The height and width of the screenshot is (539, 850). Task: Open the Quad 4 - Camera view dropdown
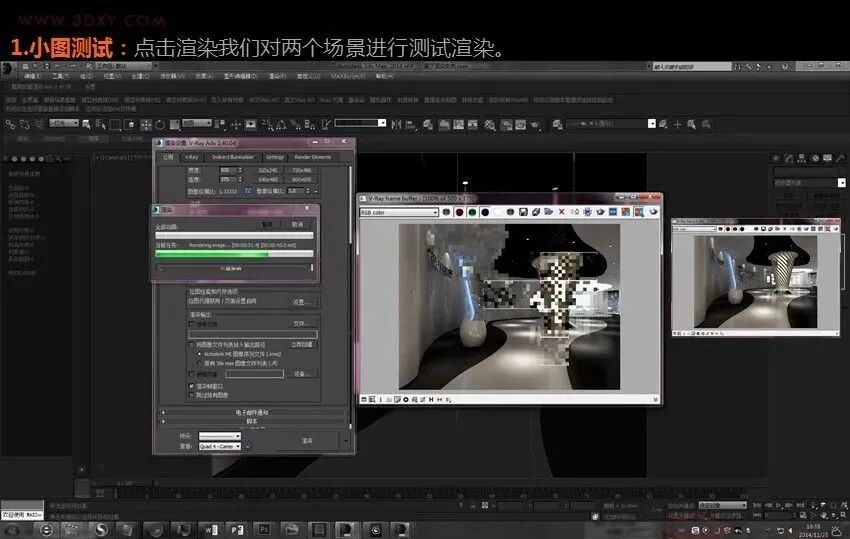point(220,446)
